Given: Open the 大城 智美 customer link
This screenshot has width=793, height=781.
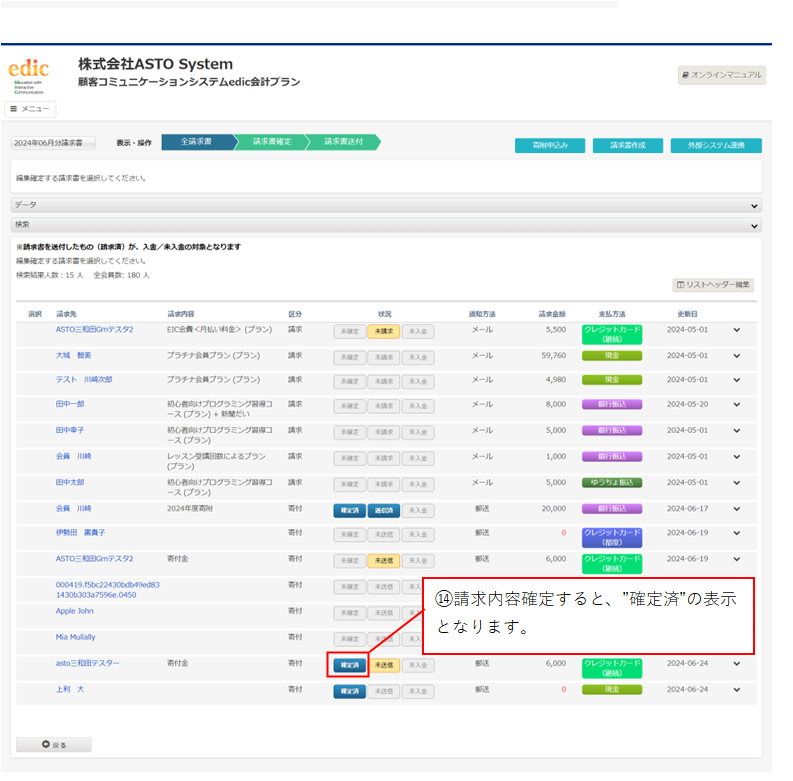Looking at the screenshot, I should [73, 356].
